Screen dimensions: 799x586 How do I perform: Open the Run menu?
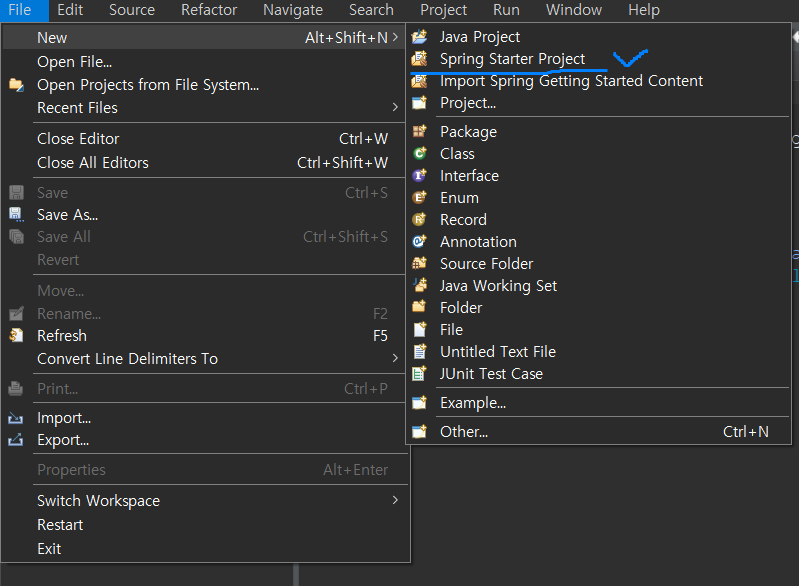point(507,10)
